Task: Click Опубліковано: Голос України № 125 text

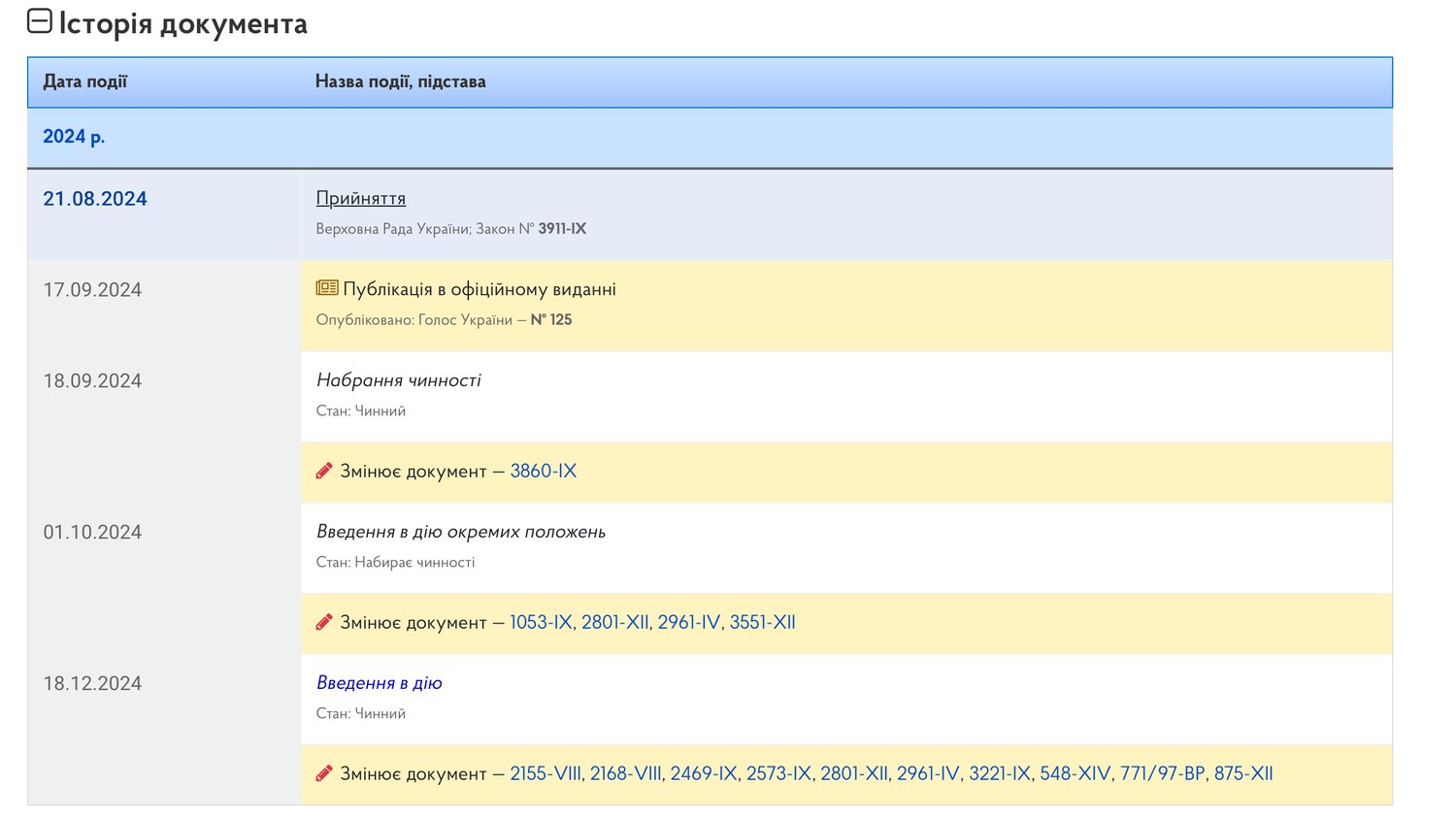Action: pos(445,320)
